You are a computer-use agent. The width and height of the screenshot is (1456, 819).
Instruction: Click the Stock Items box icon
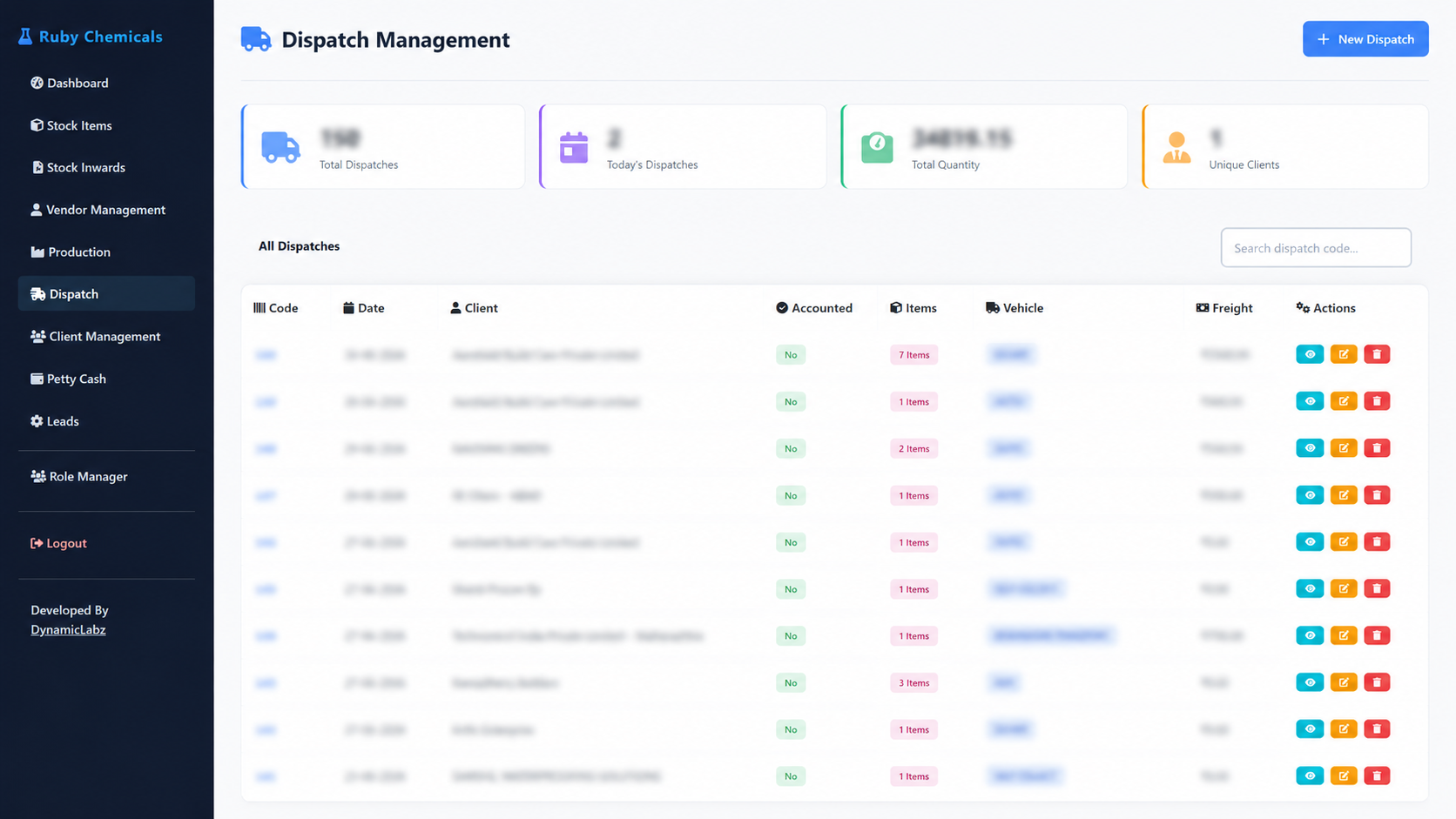[37, 125]
